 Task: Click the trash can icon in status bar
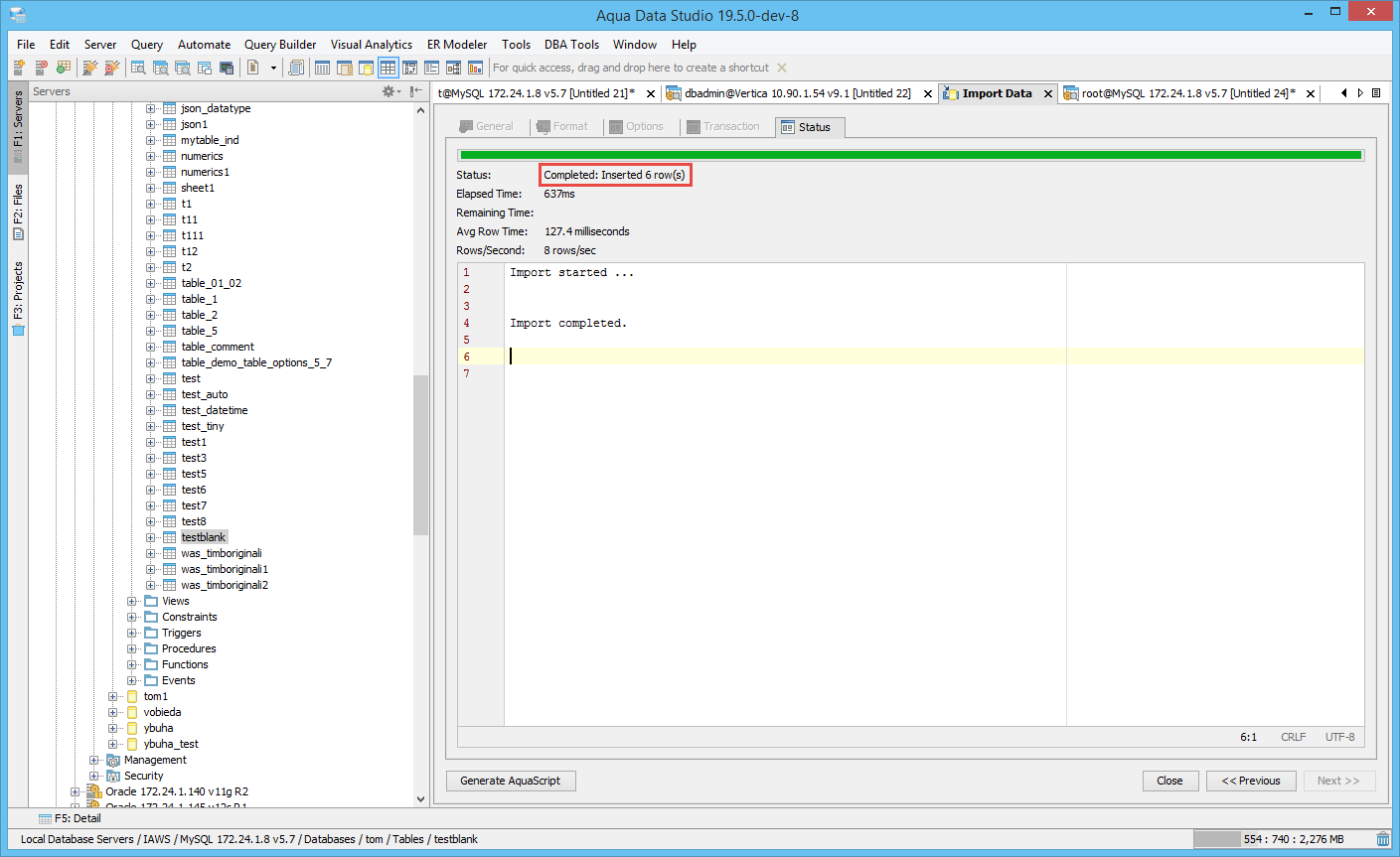[x=1383, y=839]
